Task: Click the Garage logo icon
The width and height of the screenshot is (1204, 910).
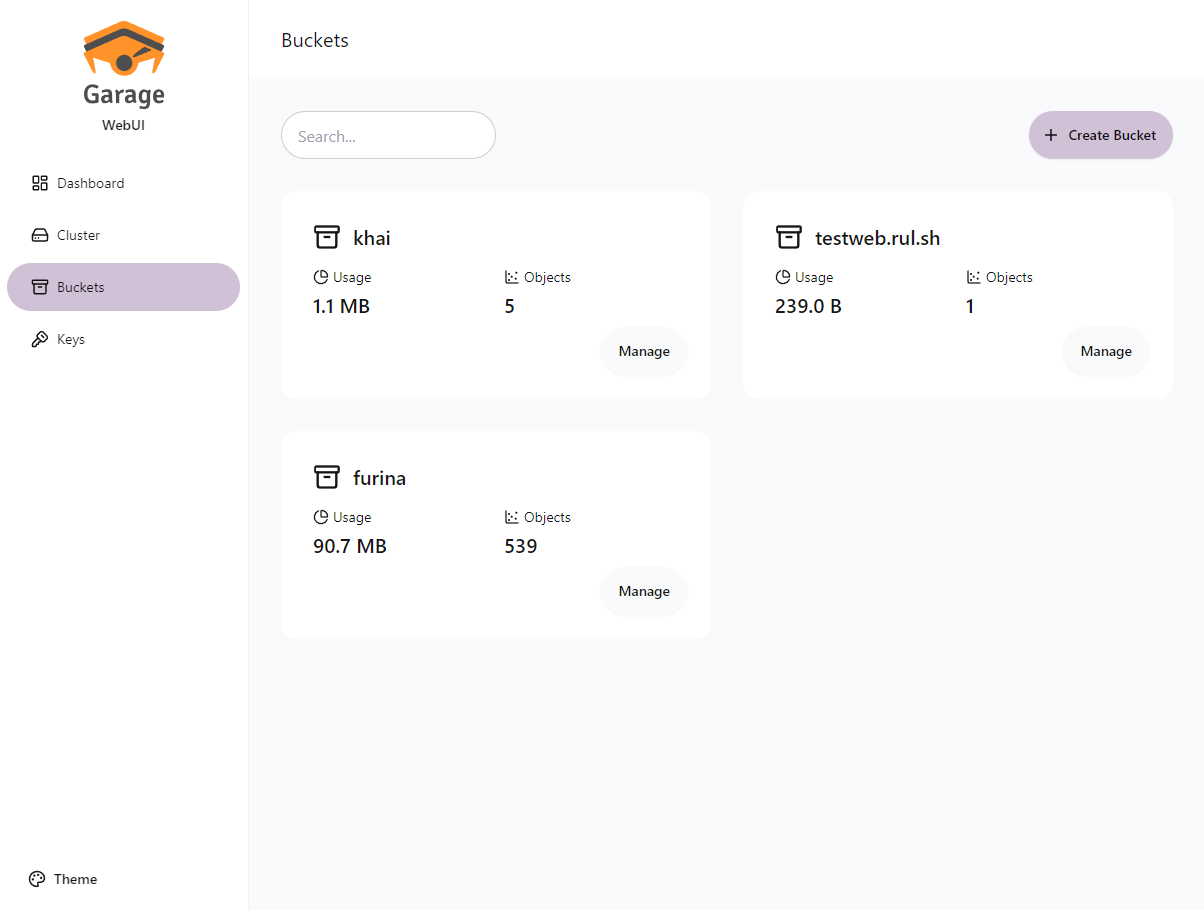Action: (x=124, y=48)
